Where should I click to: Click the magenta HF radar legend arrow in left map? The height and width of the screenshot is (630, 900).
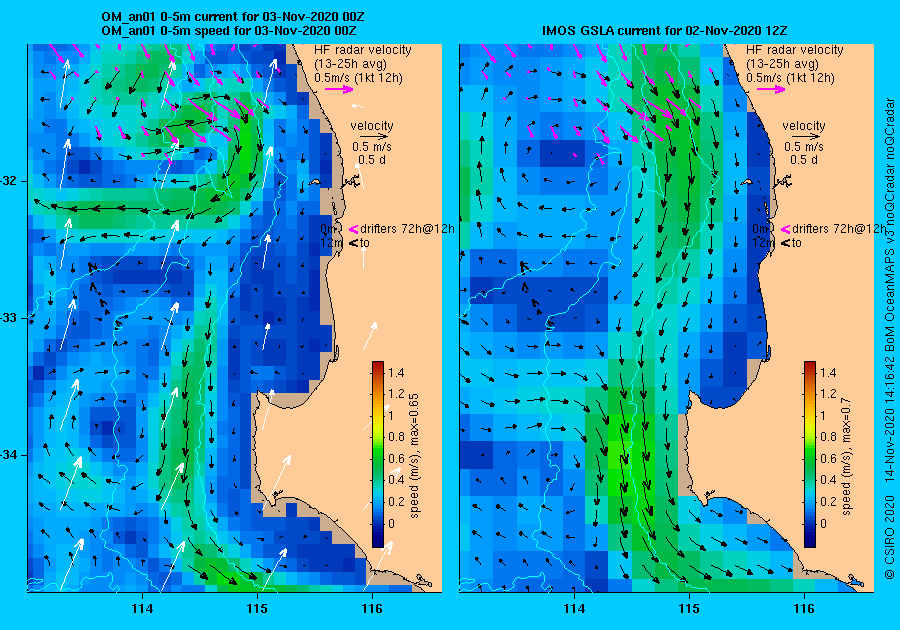click(x=339, y=89)
